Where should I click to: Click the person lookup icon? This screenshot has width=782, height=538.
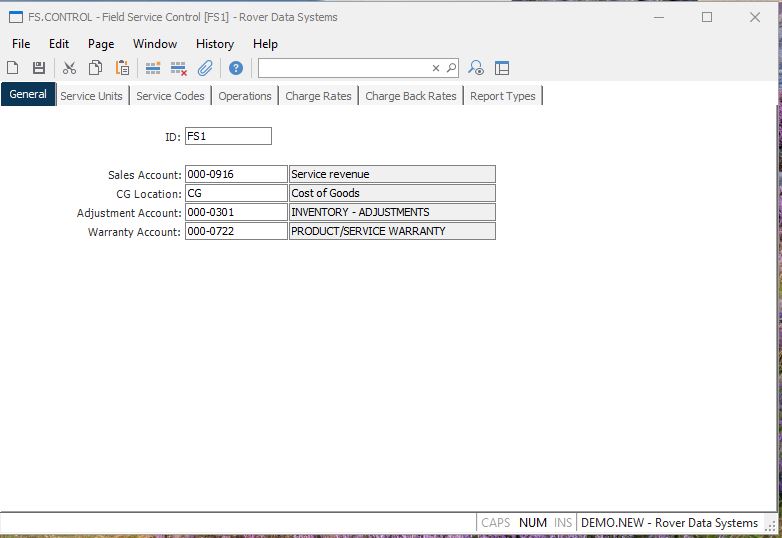pos(476,68)
